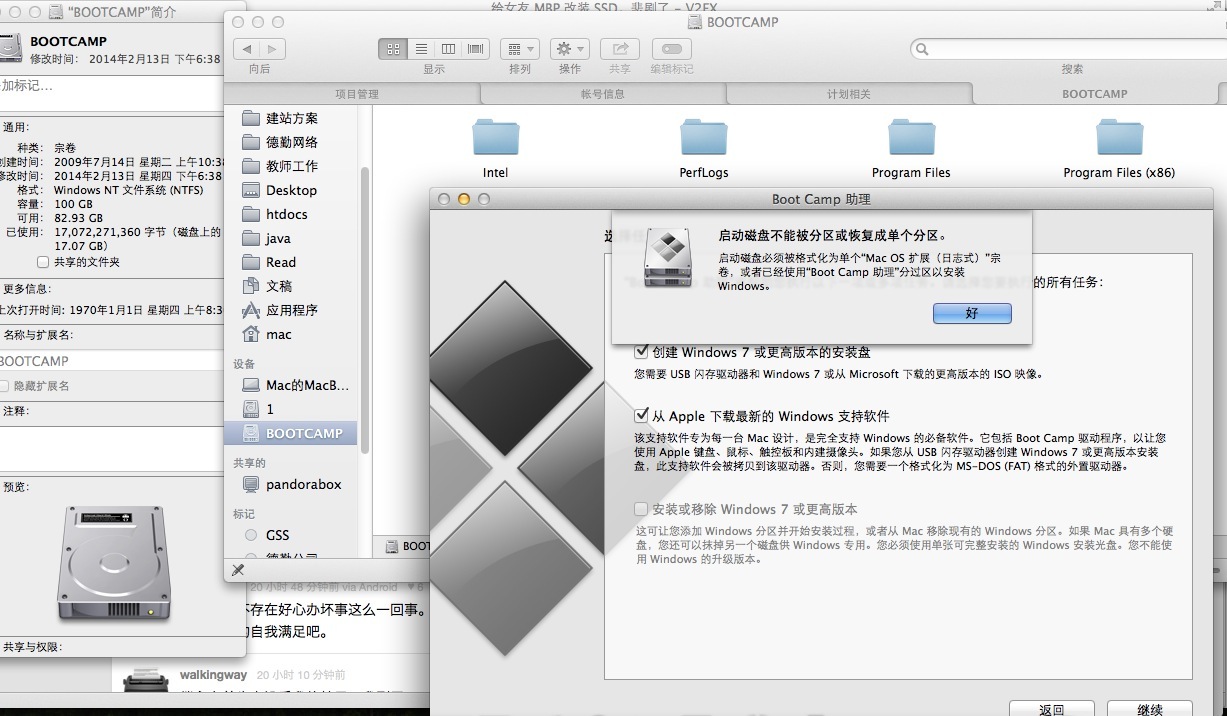Select the Intel folder

point(496,148)
